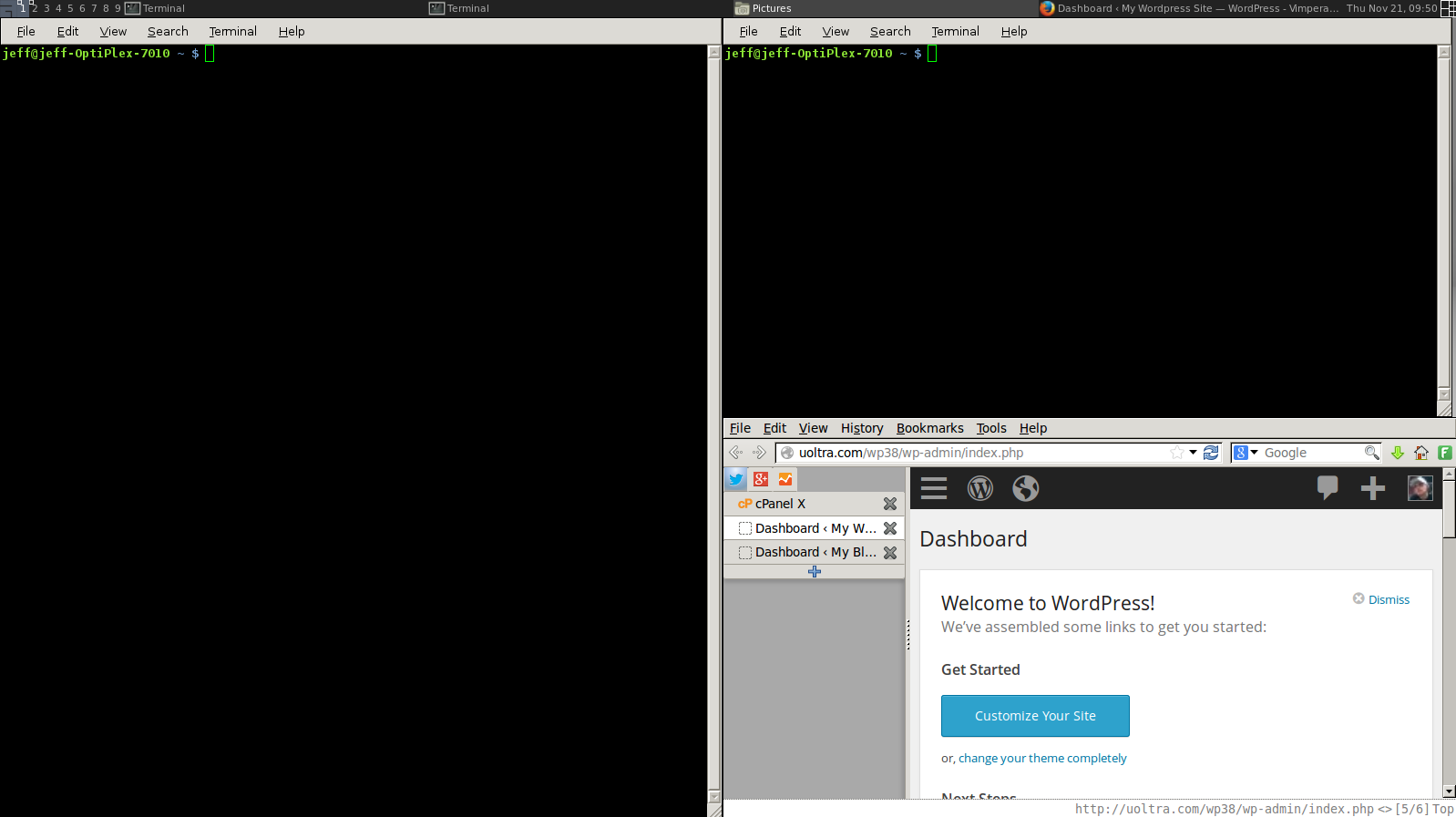
Task: Open the Bookmarks menu in the browser
Action: [930, 428]
